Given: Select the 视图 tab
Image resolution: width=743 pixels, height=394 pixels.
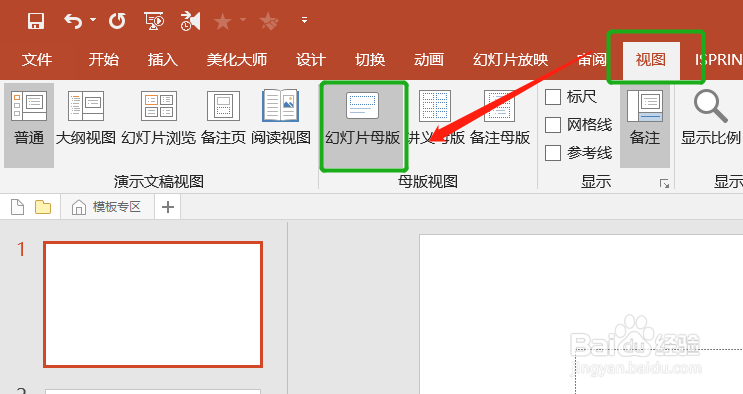Looking at the screenshot, I should 651,60.
